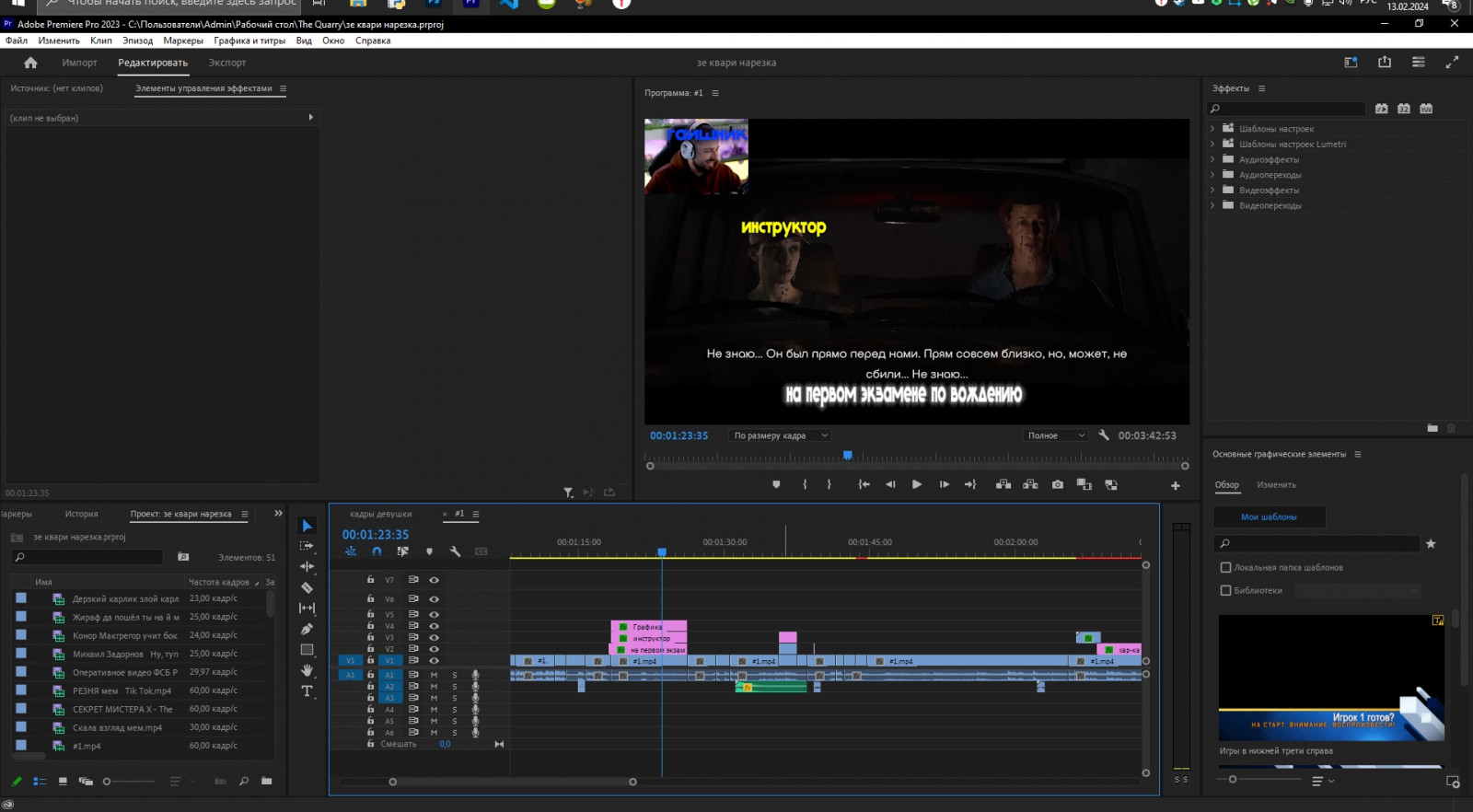Toggle timeline snapping magnet icon
This screenshot has height=812, width=1473.
click(377, 551)
